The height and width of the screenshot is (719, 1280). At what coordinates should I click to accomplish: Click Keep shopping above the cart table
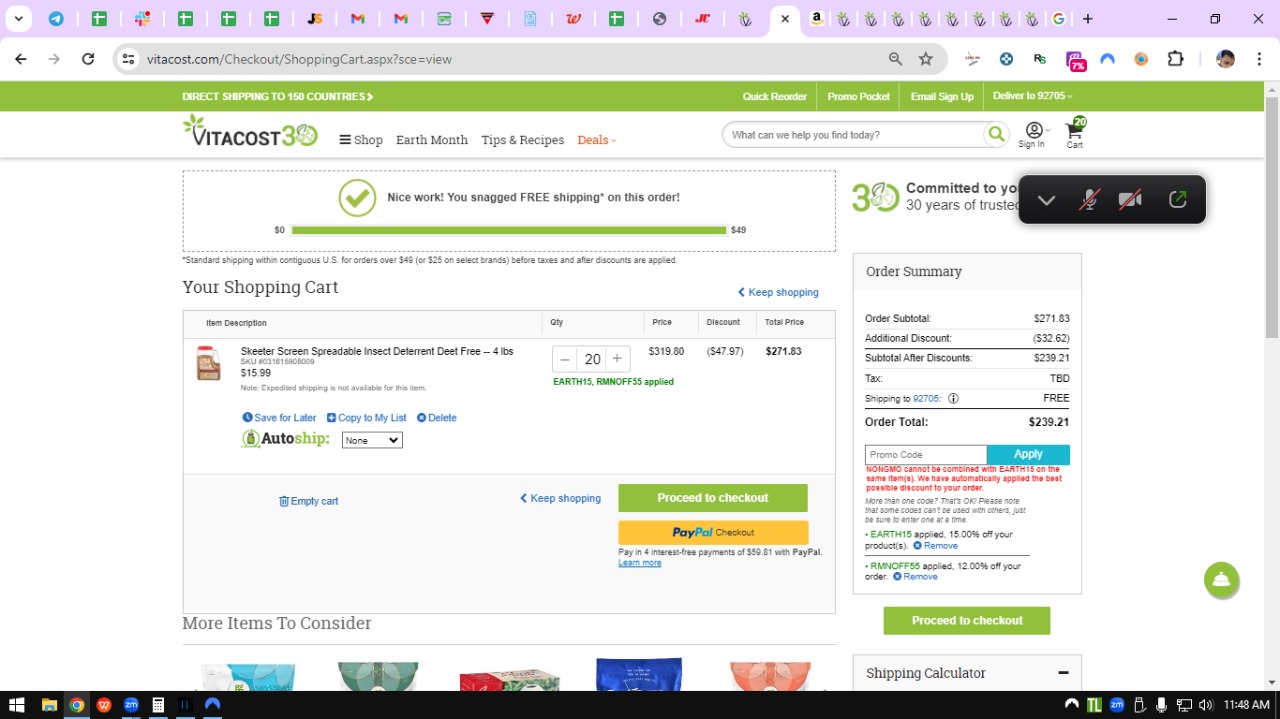(778, 292)
